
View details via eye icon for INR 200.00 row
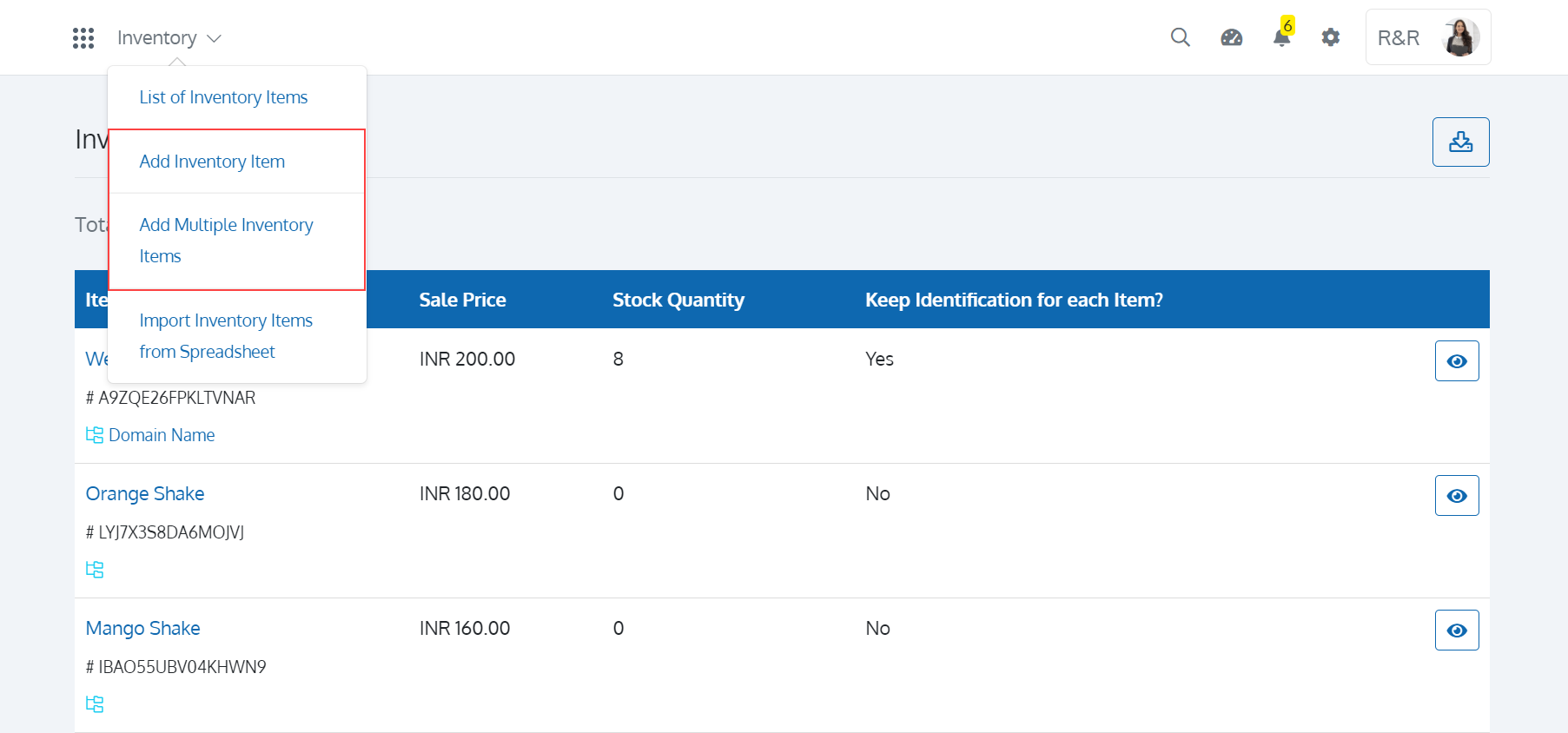[x=1457, y=360]
